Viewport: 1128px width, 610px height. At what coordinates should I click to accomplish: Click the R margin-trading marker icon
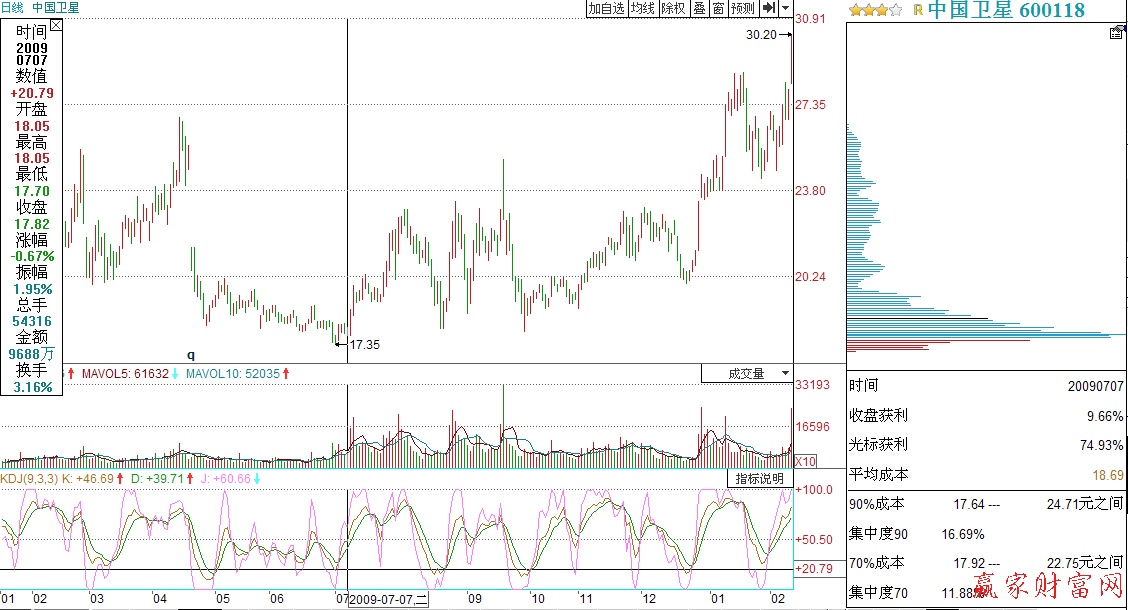917,10
